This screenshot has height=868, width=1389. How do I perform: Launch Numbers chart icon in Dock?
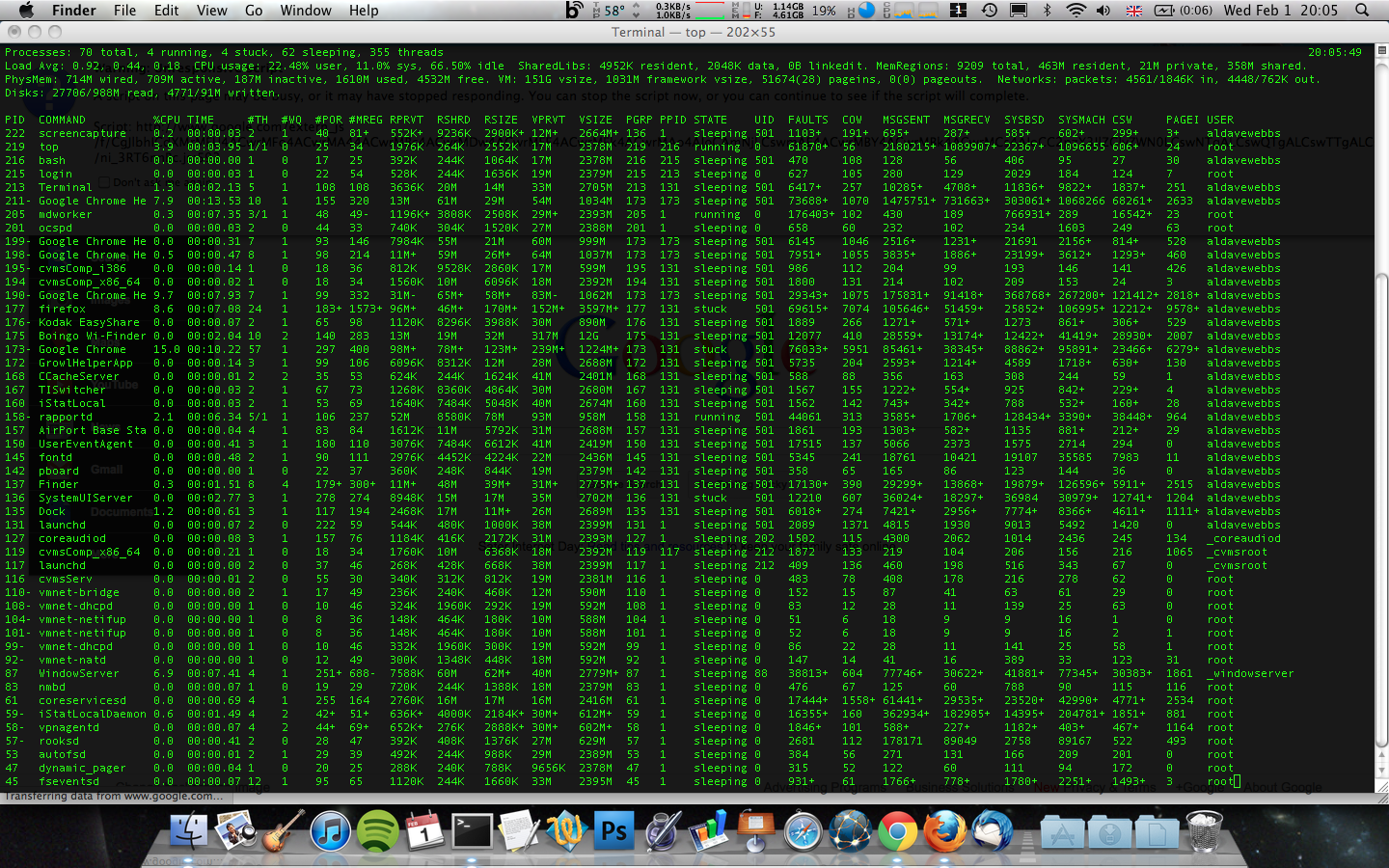pyautogui.click(x=709, y=831)
